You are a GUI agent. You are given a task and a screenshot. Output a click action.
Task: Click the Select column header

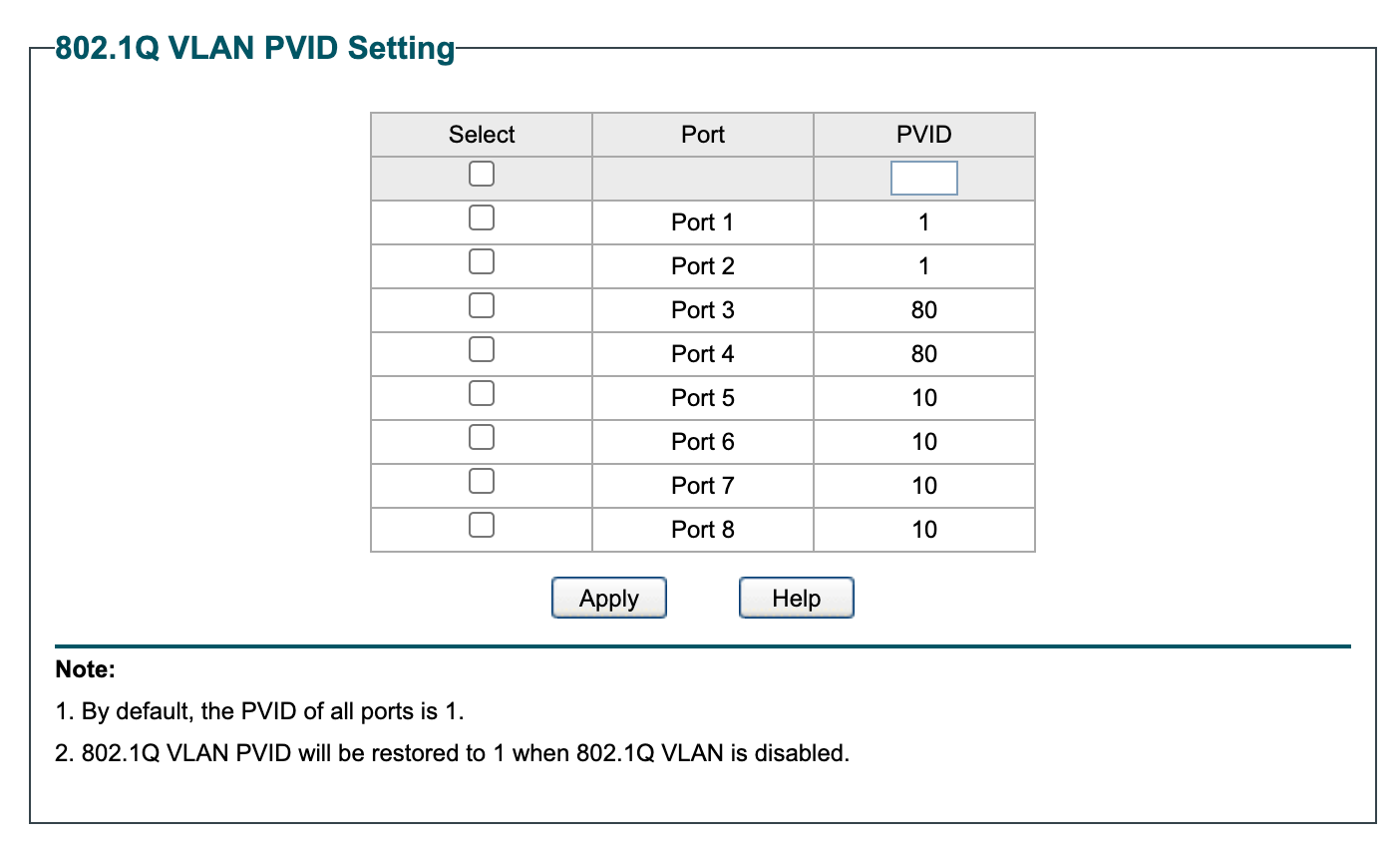[482, 135]
